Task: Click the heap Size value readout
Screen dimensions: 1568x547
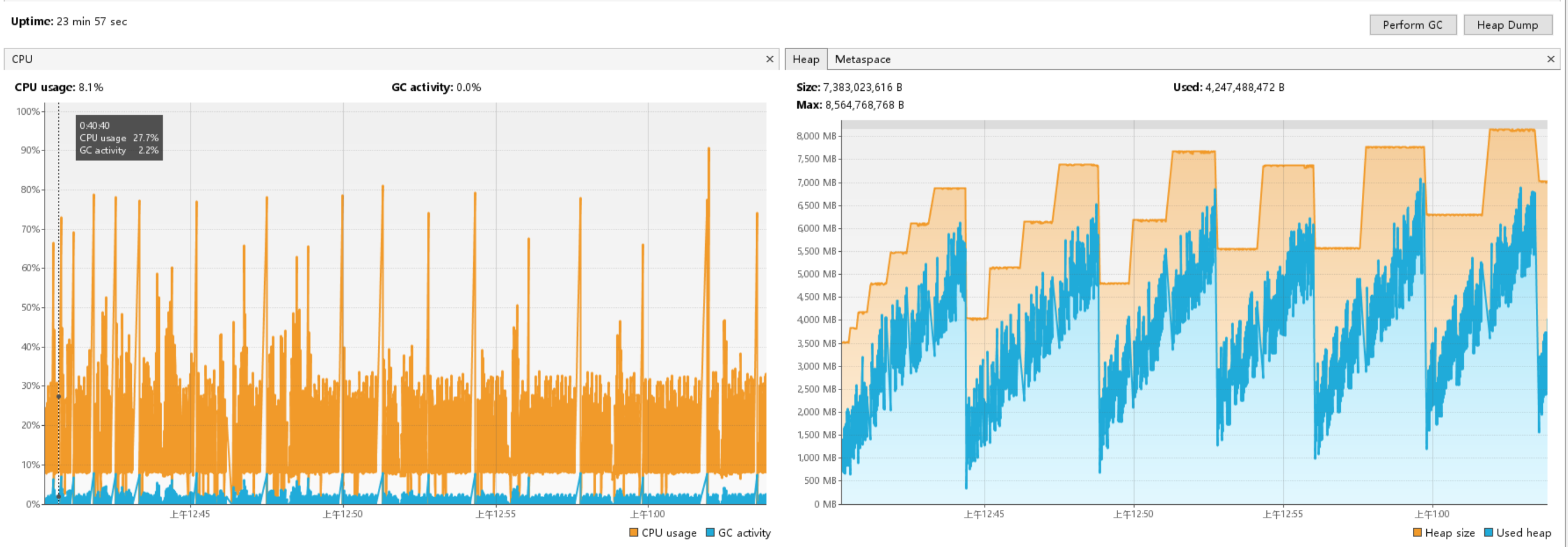Action: (849, 87)
